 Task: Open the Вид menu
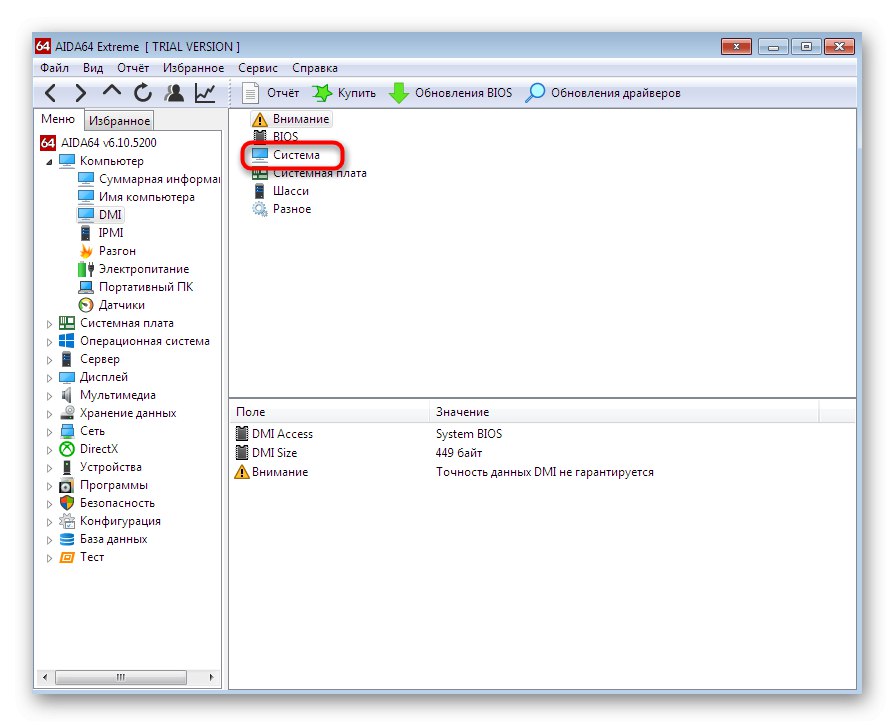(93, 68)
